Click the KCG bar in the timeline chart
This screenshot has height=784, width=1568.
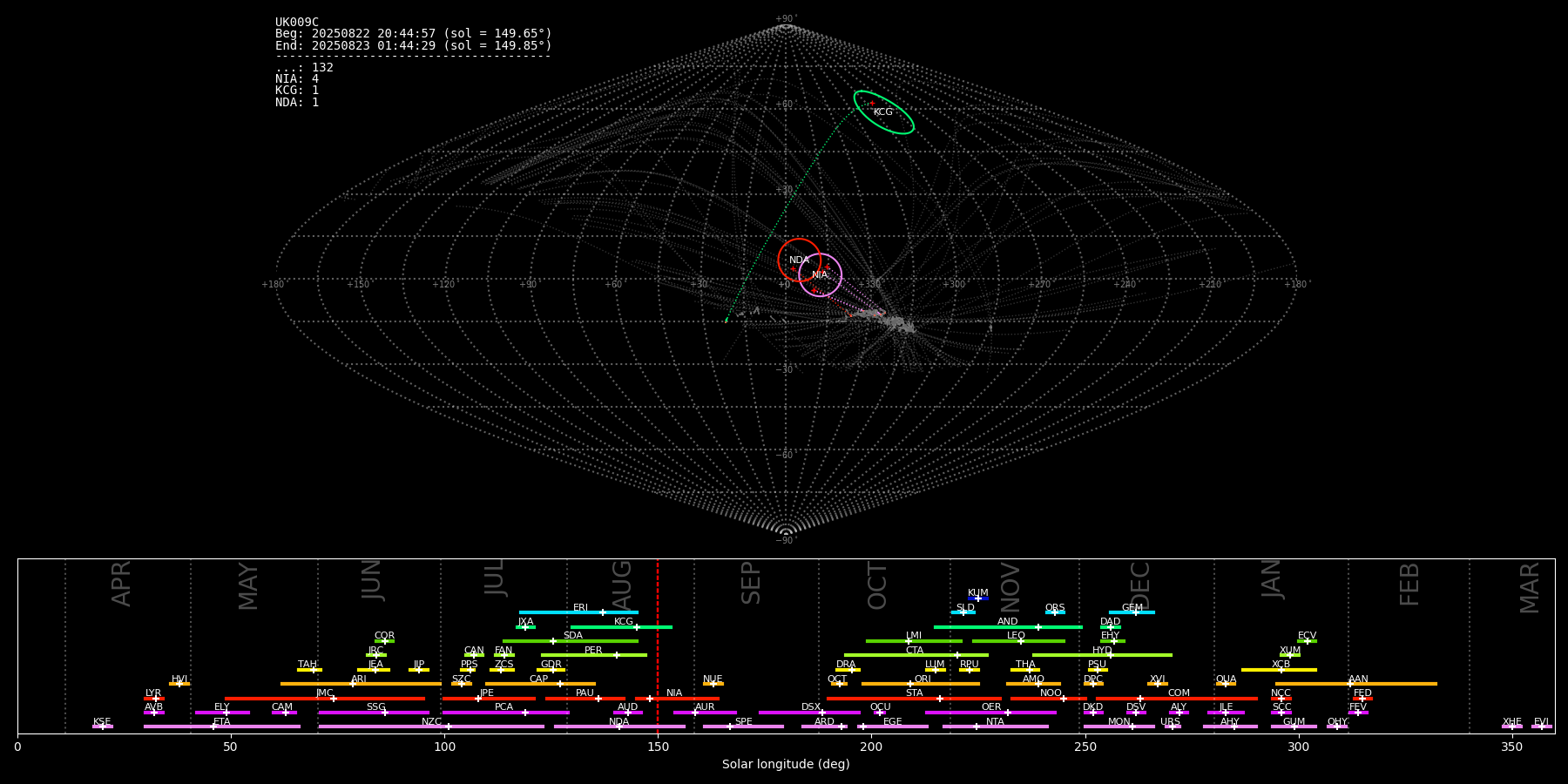pyautogui.click(x=621, y=626)
